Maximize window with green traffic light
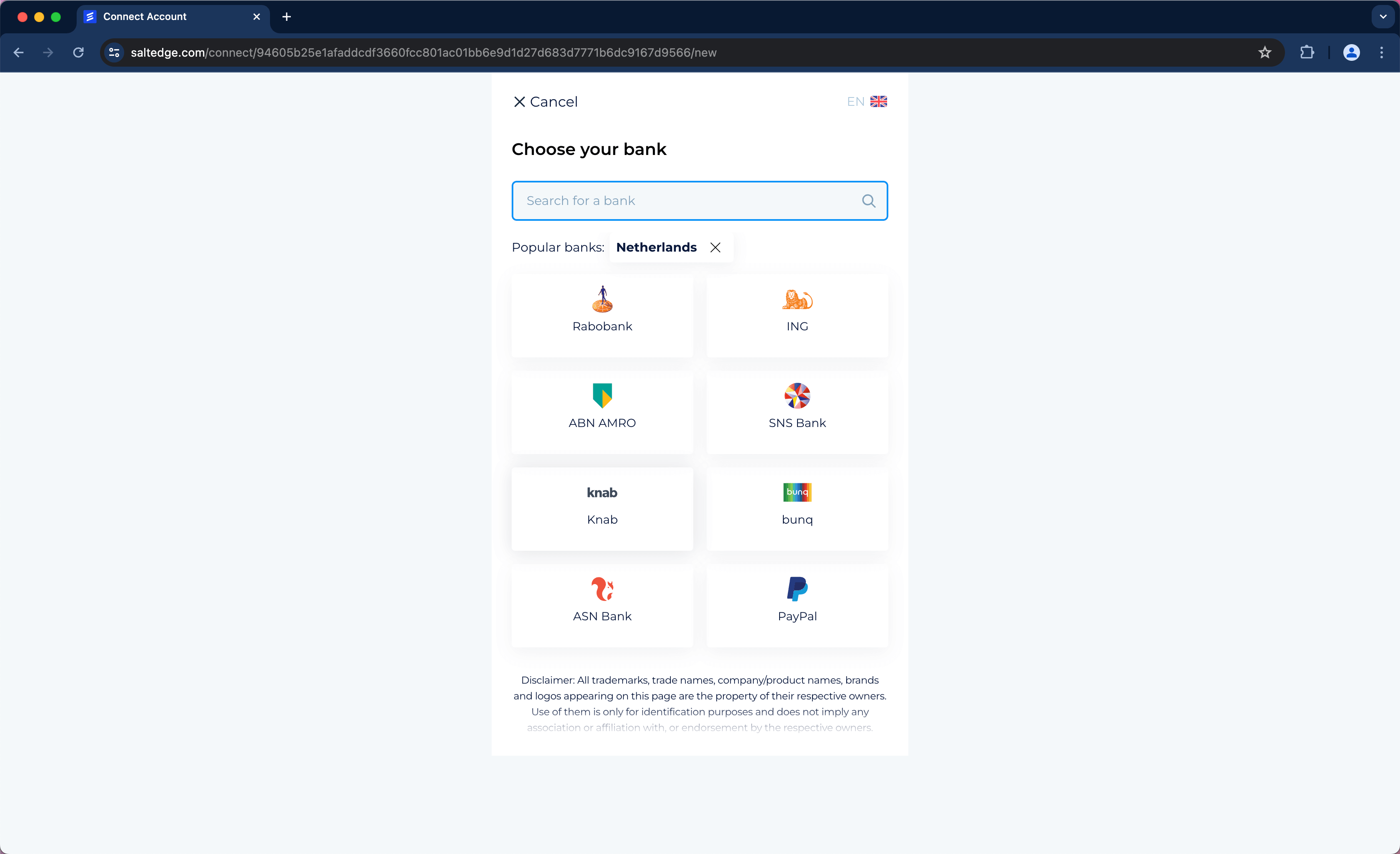The width and height of the screenshot is (1400, 854). coord(56,17)
